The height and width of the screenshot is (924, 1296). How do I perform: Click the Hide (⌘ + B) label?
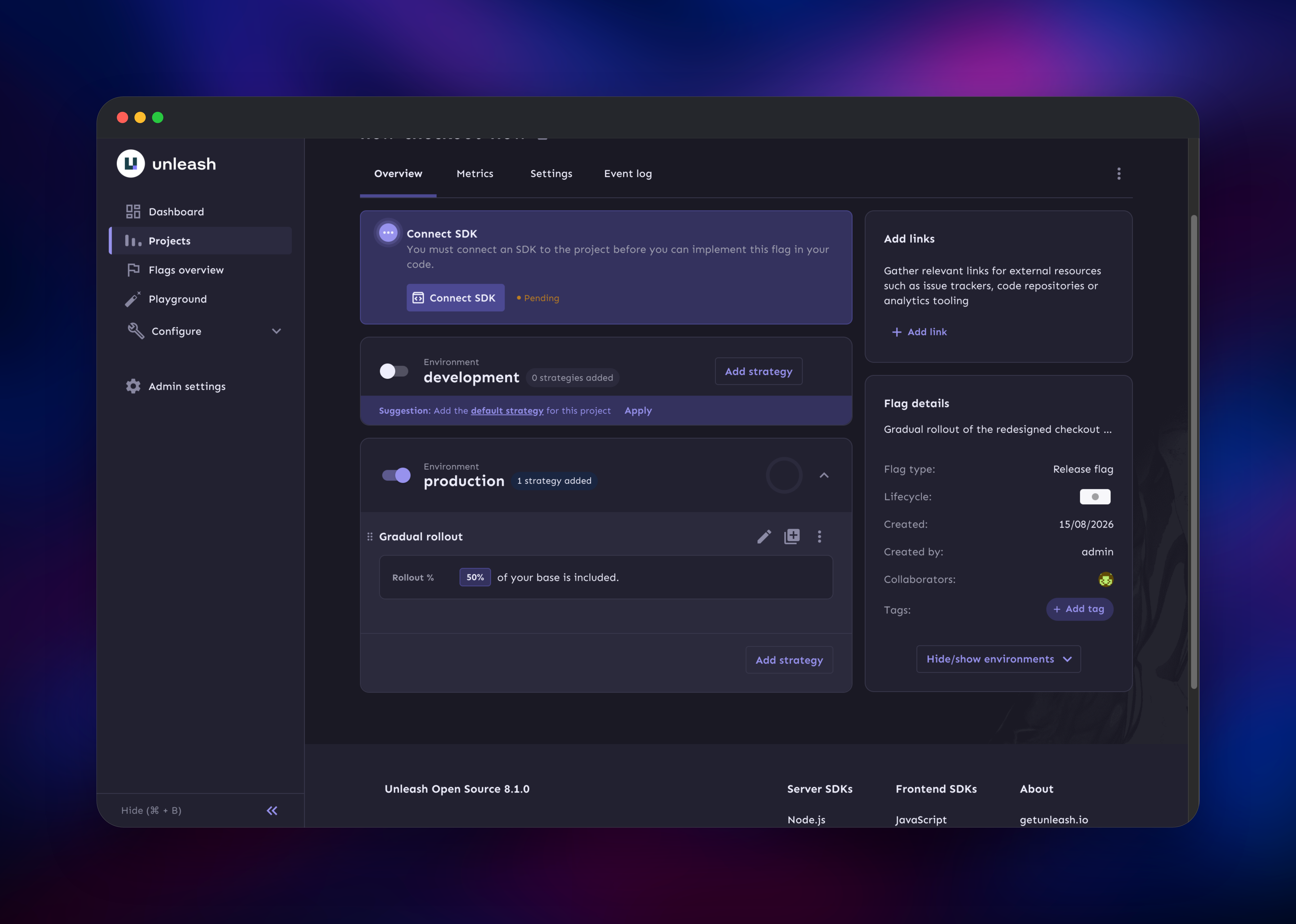point(151,811)
